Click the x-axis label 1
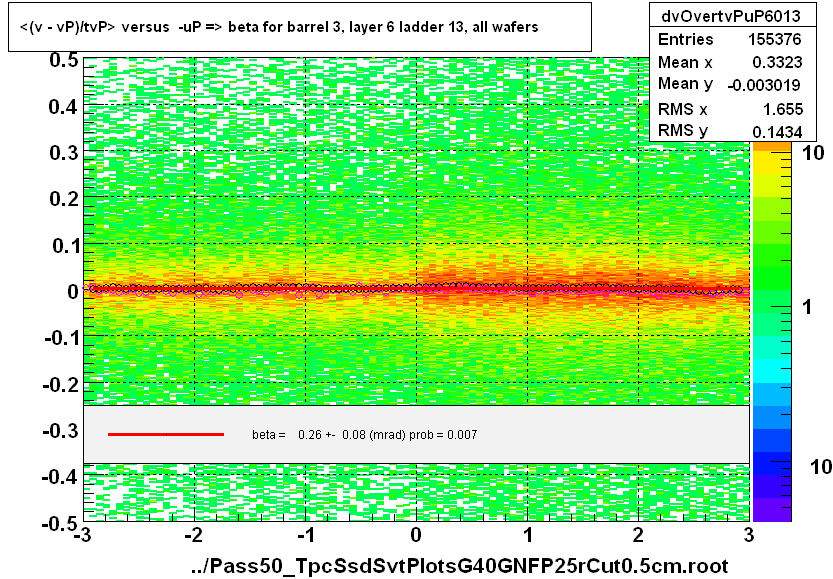The image size is (833, 579). (x=528, y=535)
